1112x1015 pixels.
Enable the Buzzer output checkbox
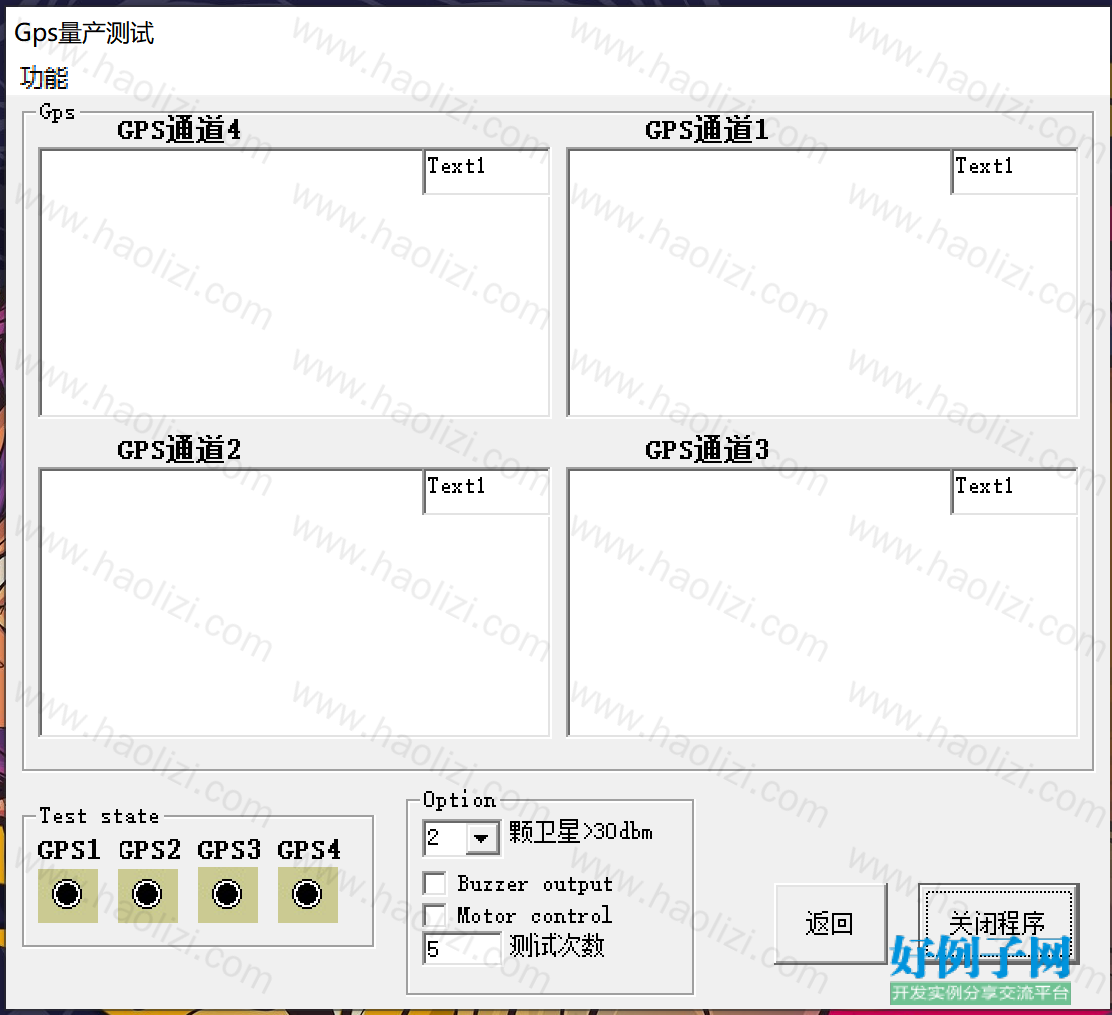click(434, 884)
